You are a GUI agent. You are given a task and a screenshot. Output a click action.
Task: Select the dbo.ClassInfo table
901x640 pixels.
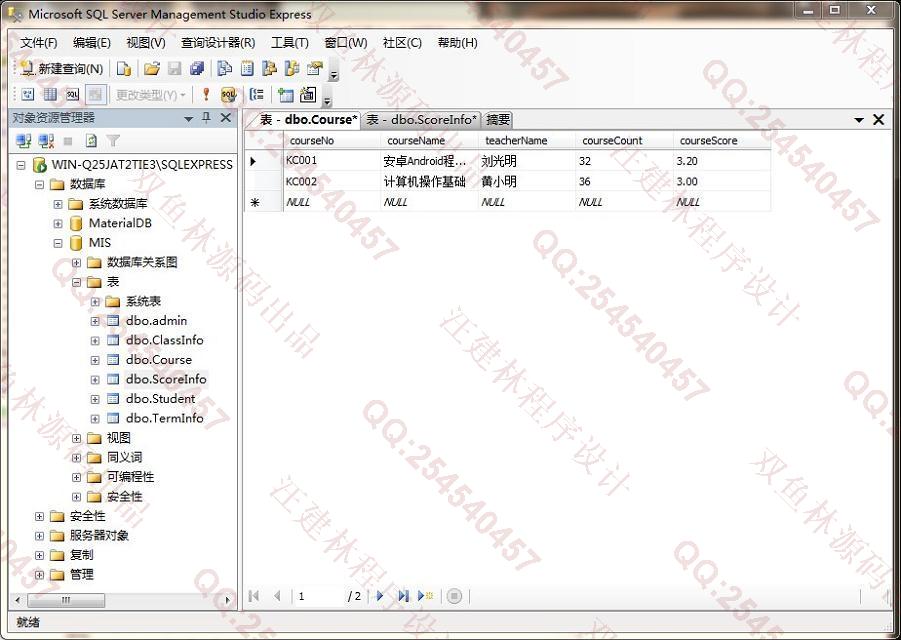pyautogui.click(x=164, y=340)
